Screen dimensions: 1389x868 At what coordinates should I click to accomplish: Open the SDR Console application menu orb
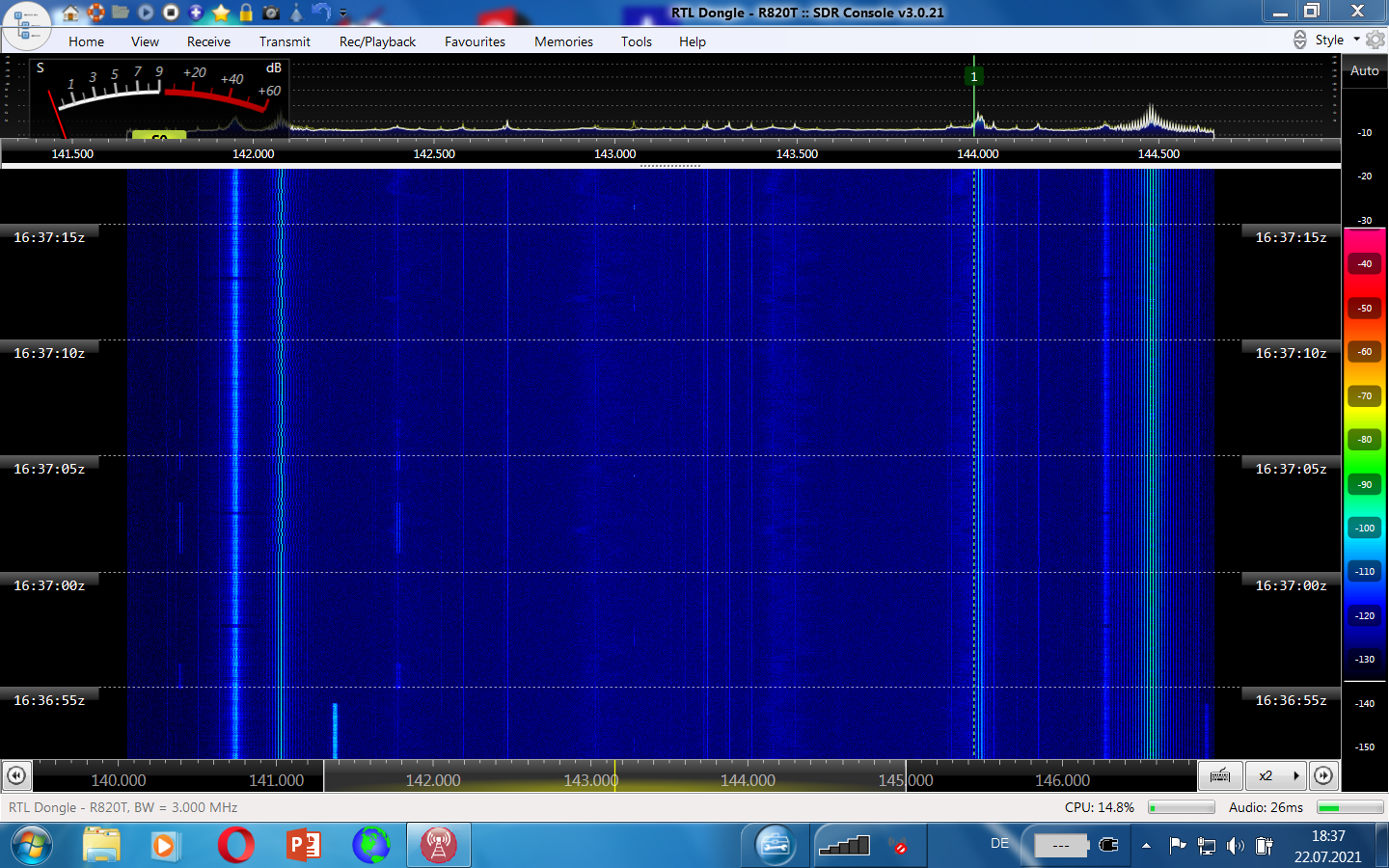(x=26, y=25)
